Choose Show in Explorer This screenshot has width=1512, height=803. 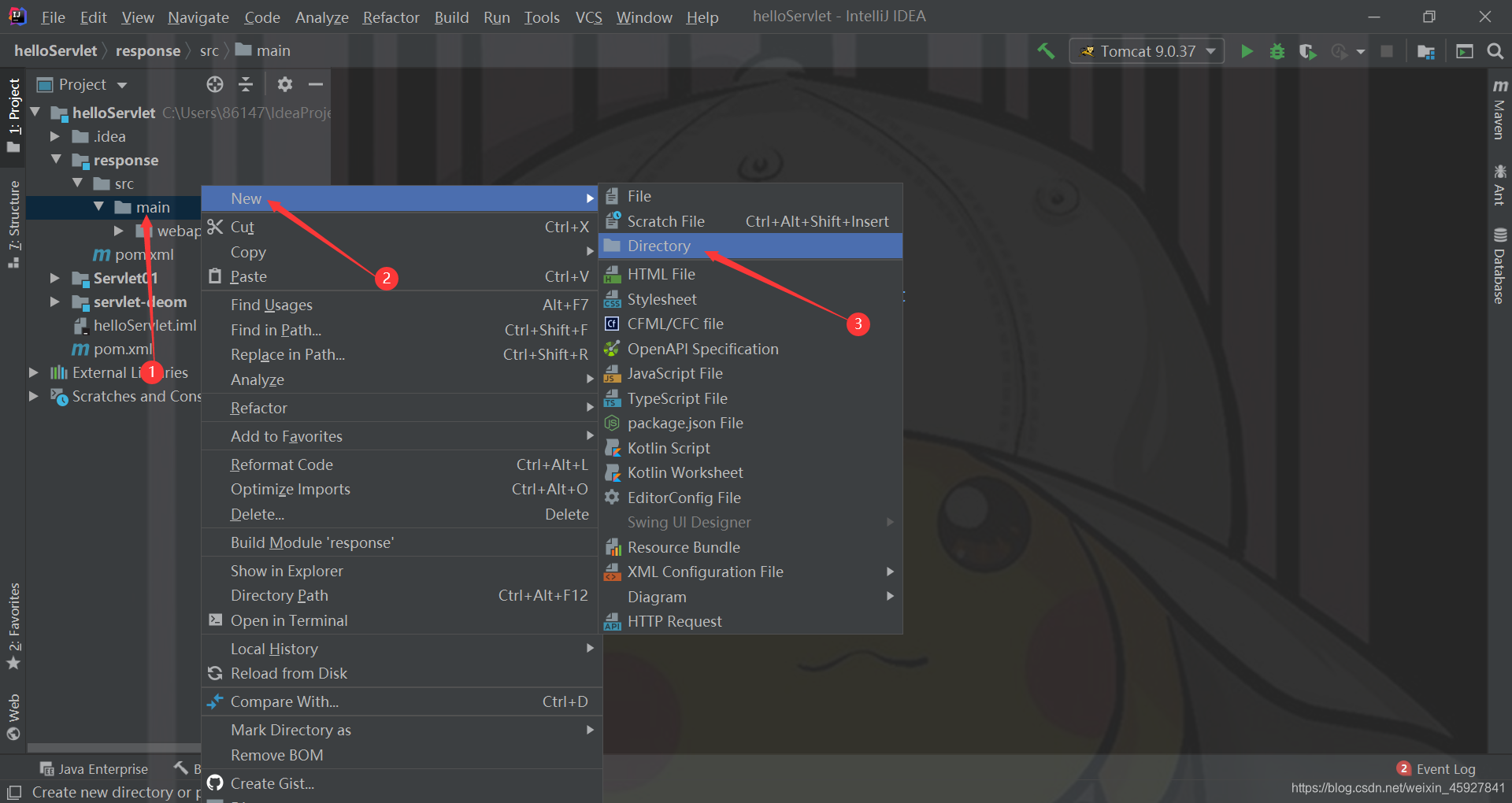[x=400, y=571]
